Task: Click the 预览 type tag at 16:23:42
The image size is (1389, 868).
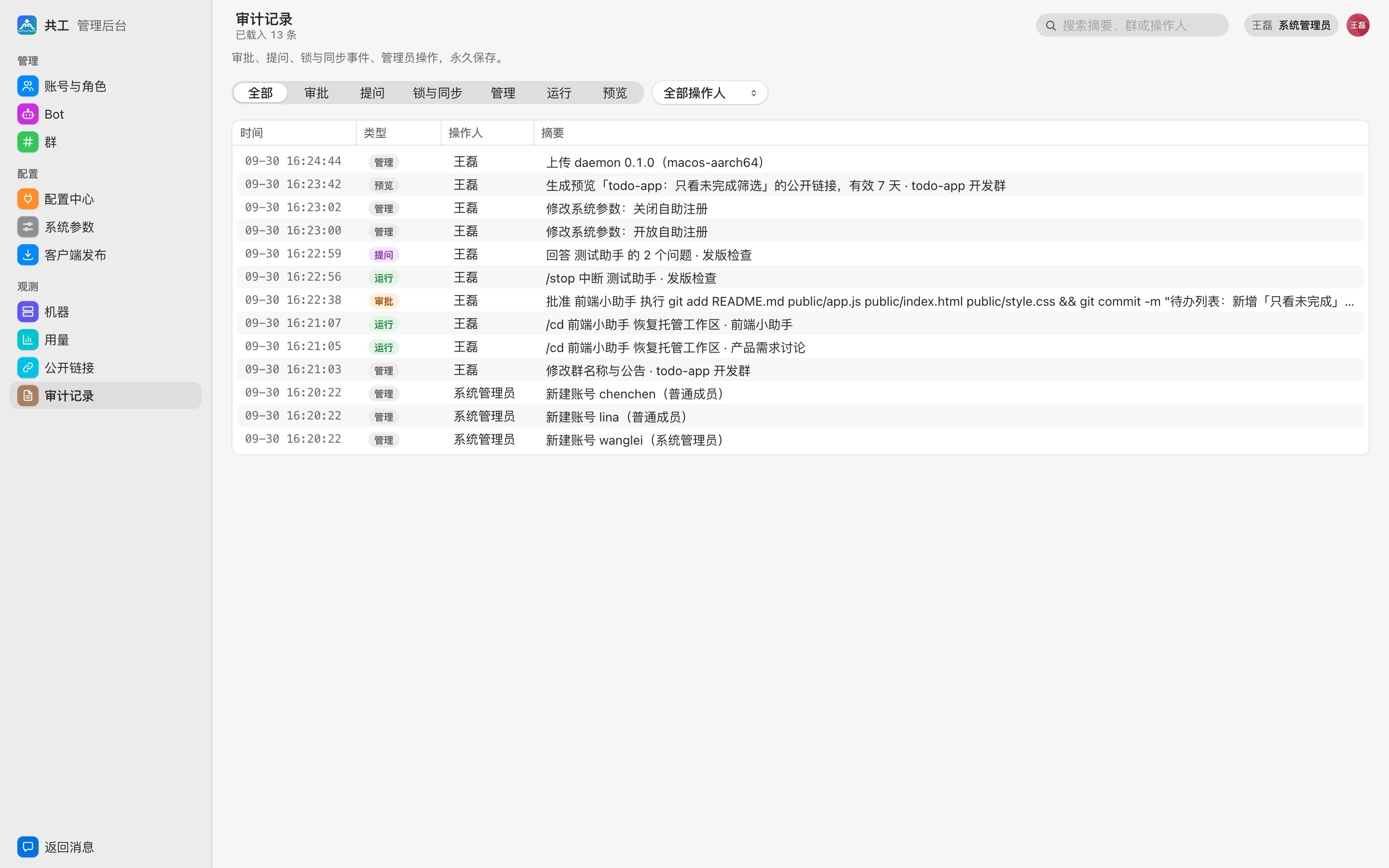Action: [383, 186]
